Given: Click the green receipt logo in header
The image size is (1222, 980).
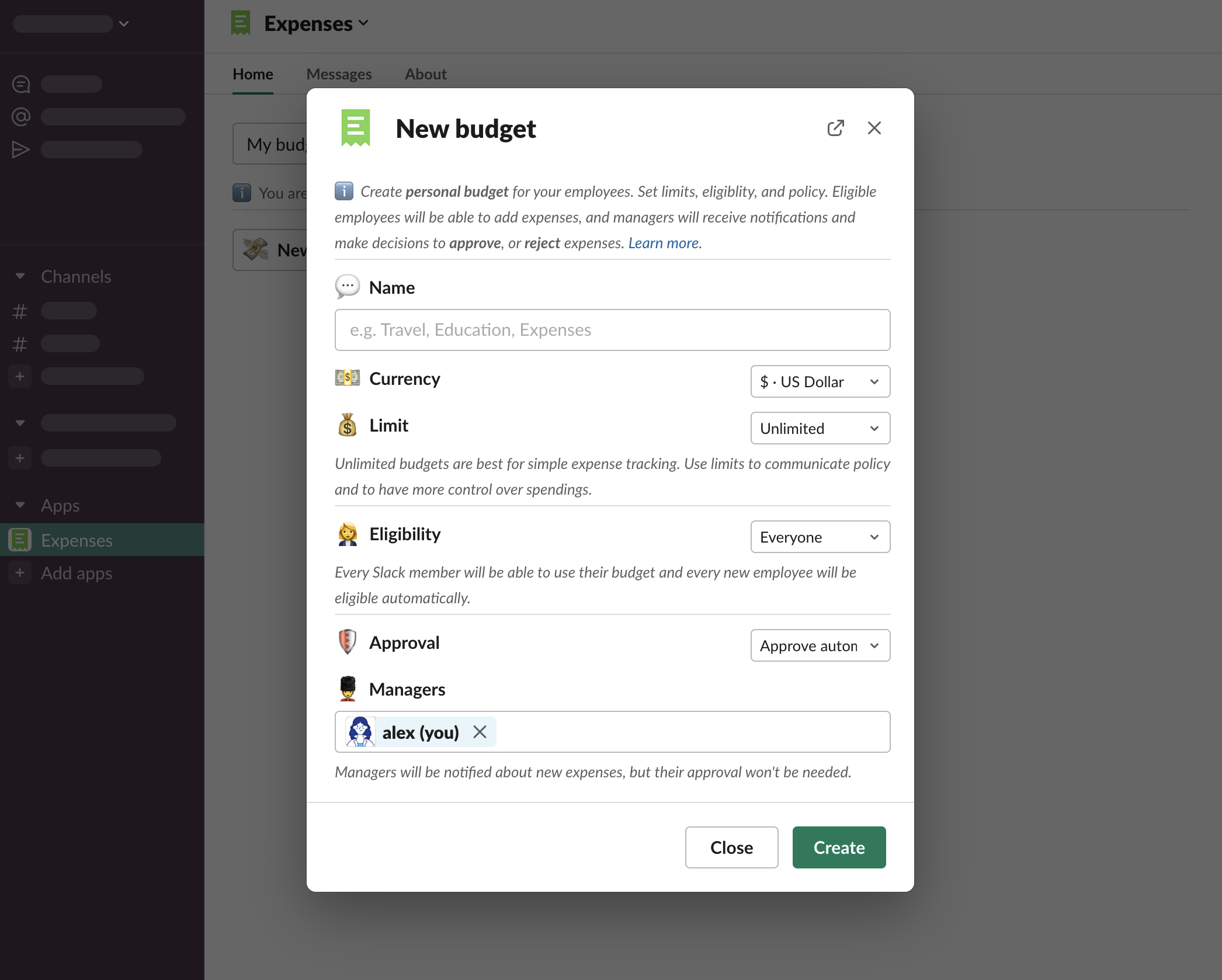Looking at the screenshot, I should [x=241, y=23].
